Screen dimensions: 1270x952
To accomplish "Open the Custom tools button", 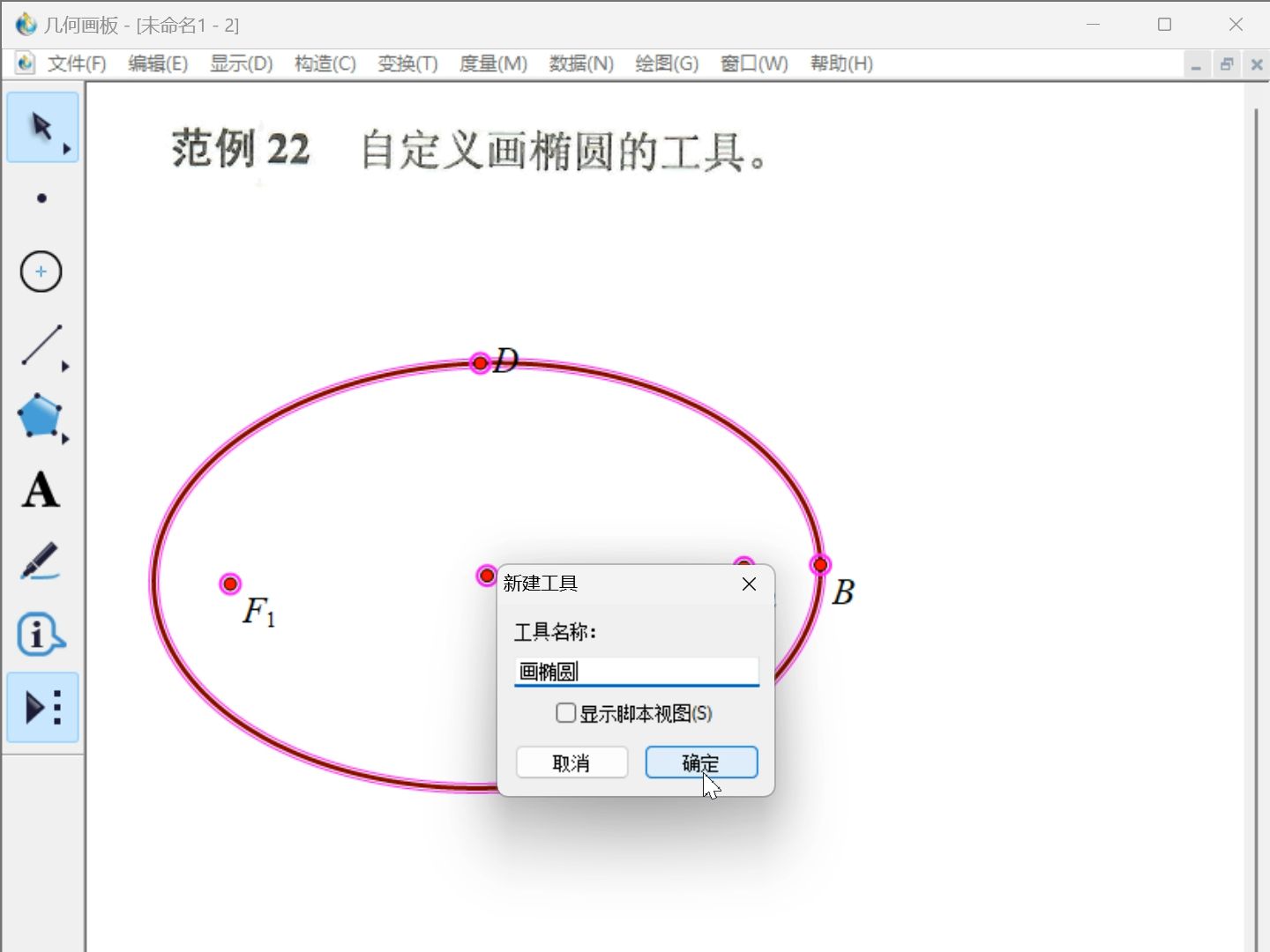I will 42,708.
